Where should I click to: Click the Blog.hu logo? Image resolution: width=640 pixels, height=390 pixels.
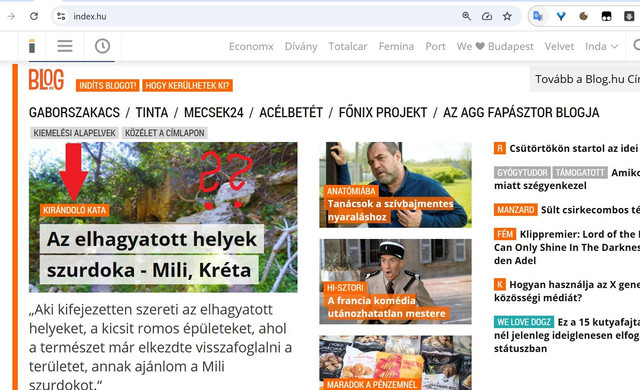[46, 80]
